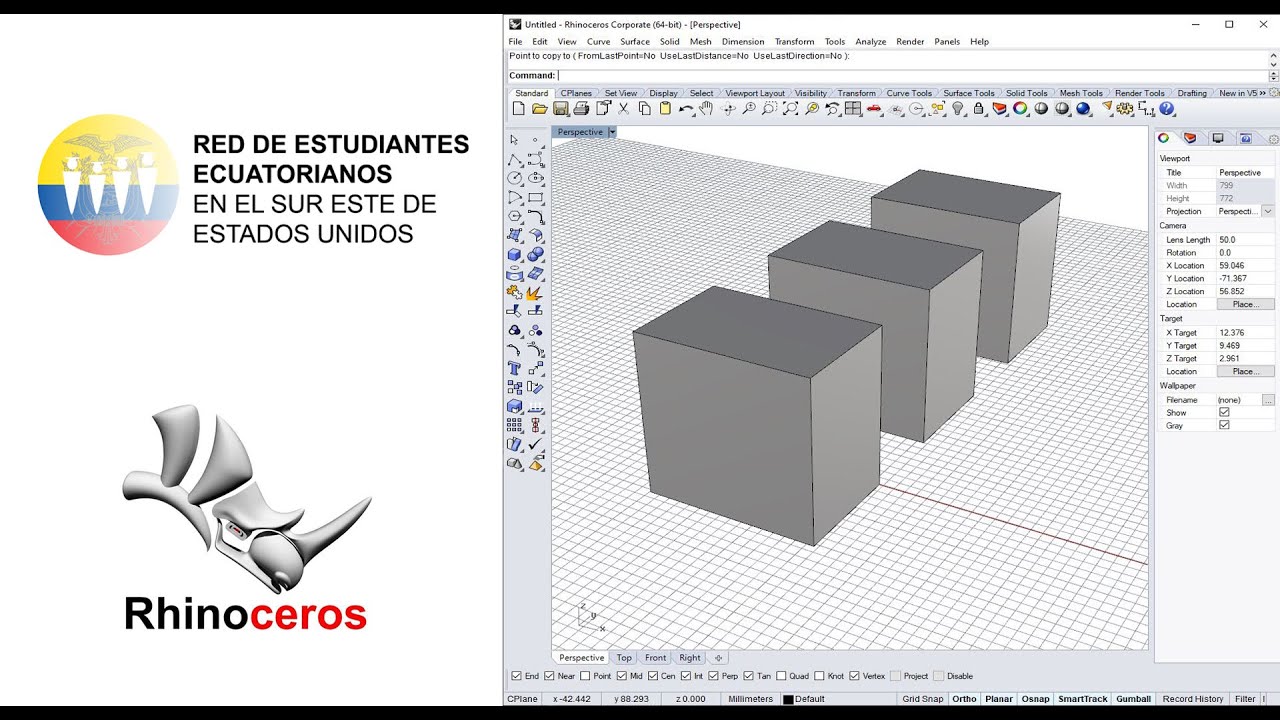Select the Box solid tool
This screenshot has height=720, width=1280.
point(514,254)
